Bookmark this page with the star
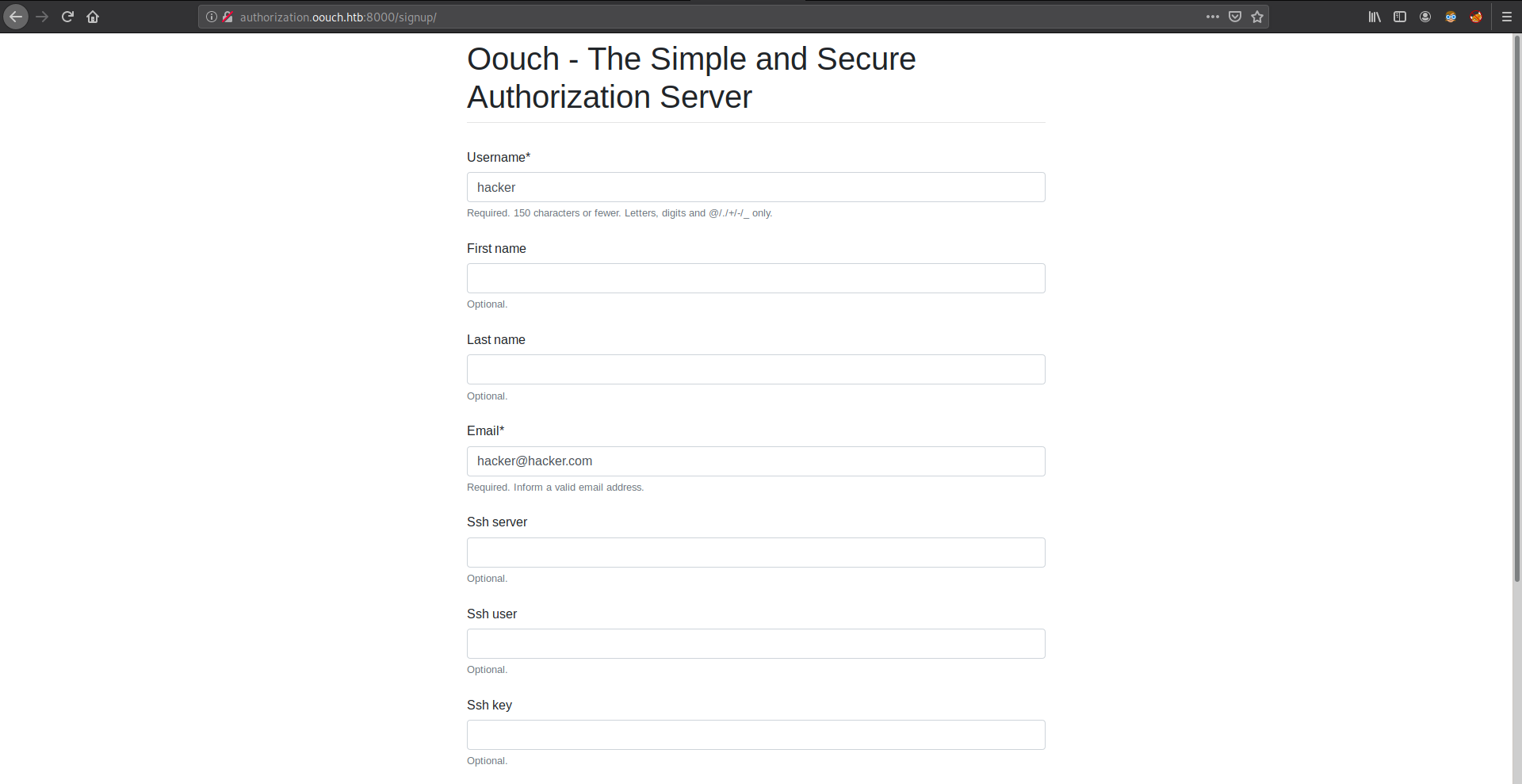Image resolution: width=1522 pixels, height=784 pixels. coord(1257,17)
